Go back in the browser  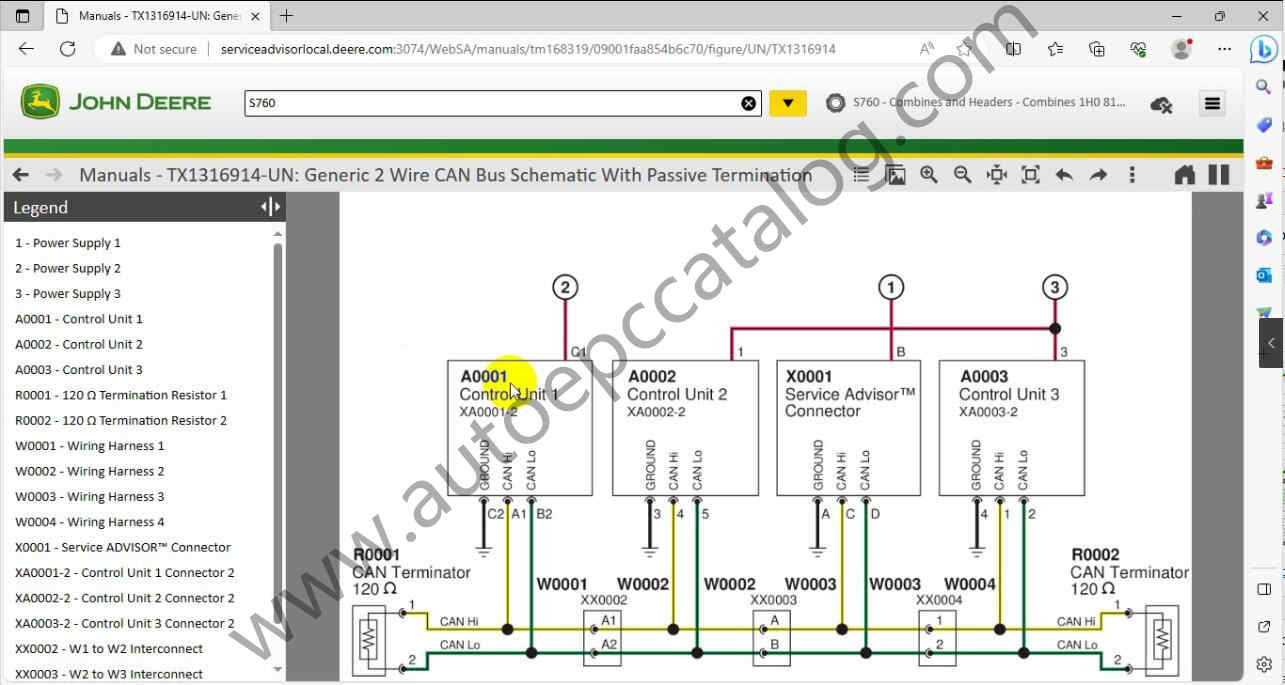26,48
